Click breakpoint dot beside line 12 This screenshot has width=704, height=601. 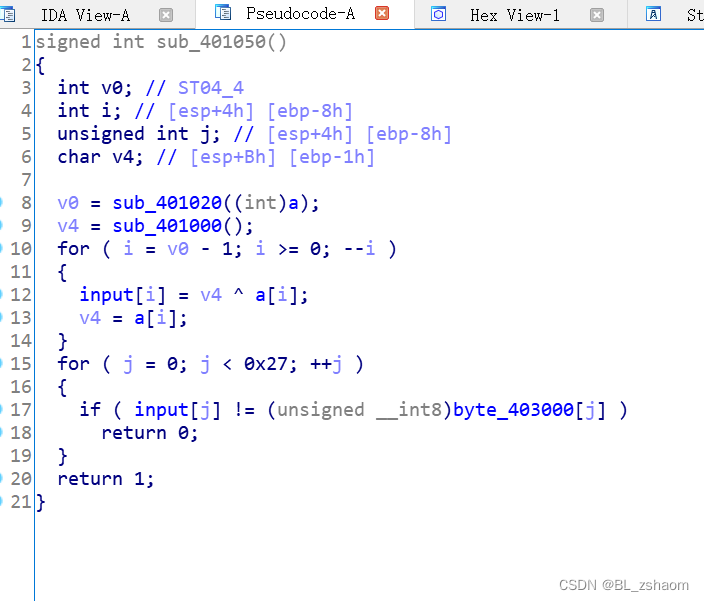point(1,295)
